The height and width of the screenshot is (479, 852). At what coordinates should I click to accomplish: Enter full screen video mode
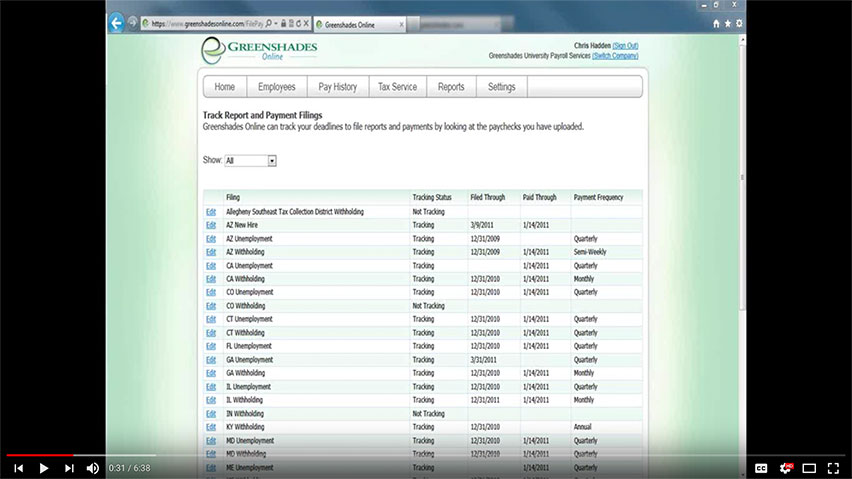[833, 468]
